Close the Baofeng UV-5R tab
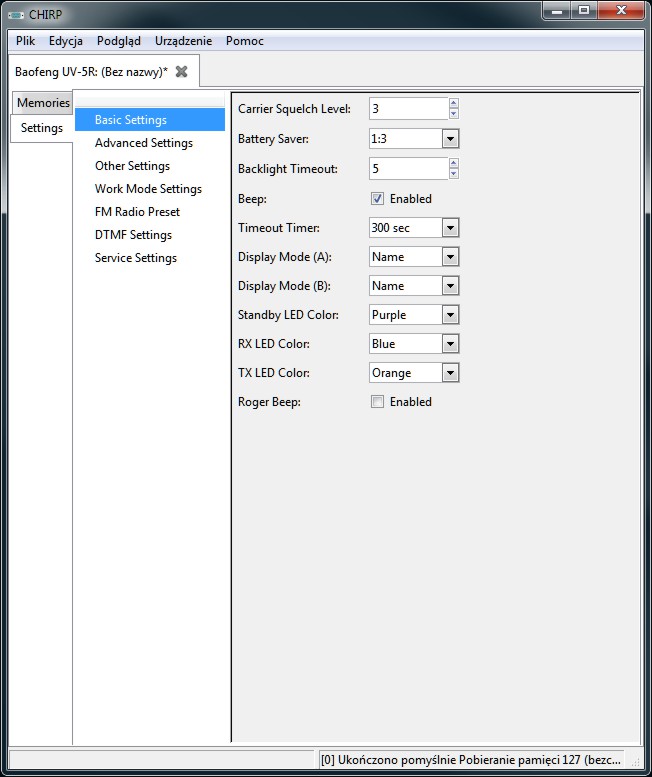652x777 pixels. pyautogui.click(x=182, y=72)
